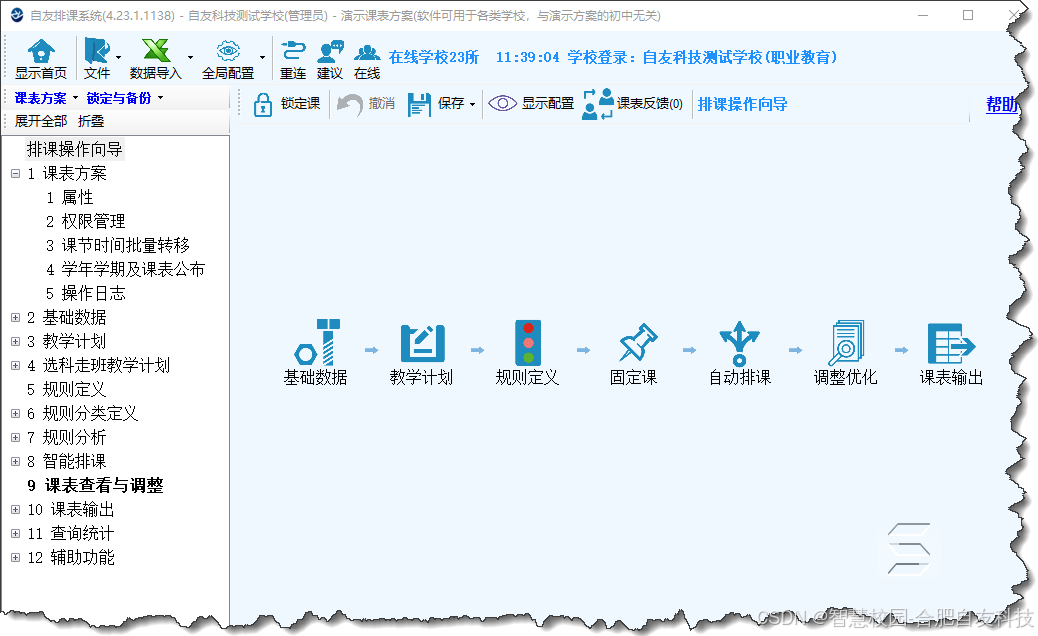This screenshot has width=1038, height=636.
Task: Expand the 12 辅助功能 node
Action: click(x=15, y=557)
